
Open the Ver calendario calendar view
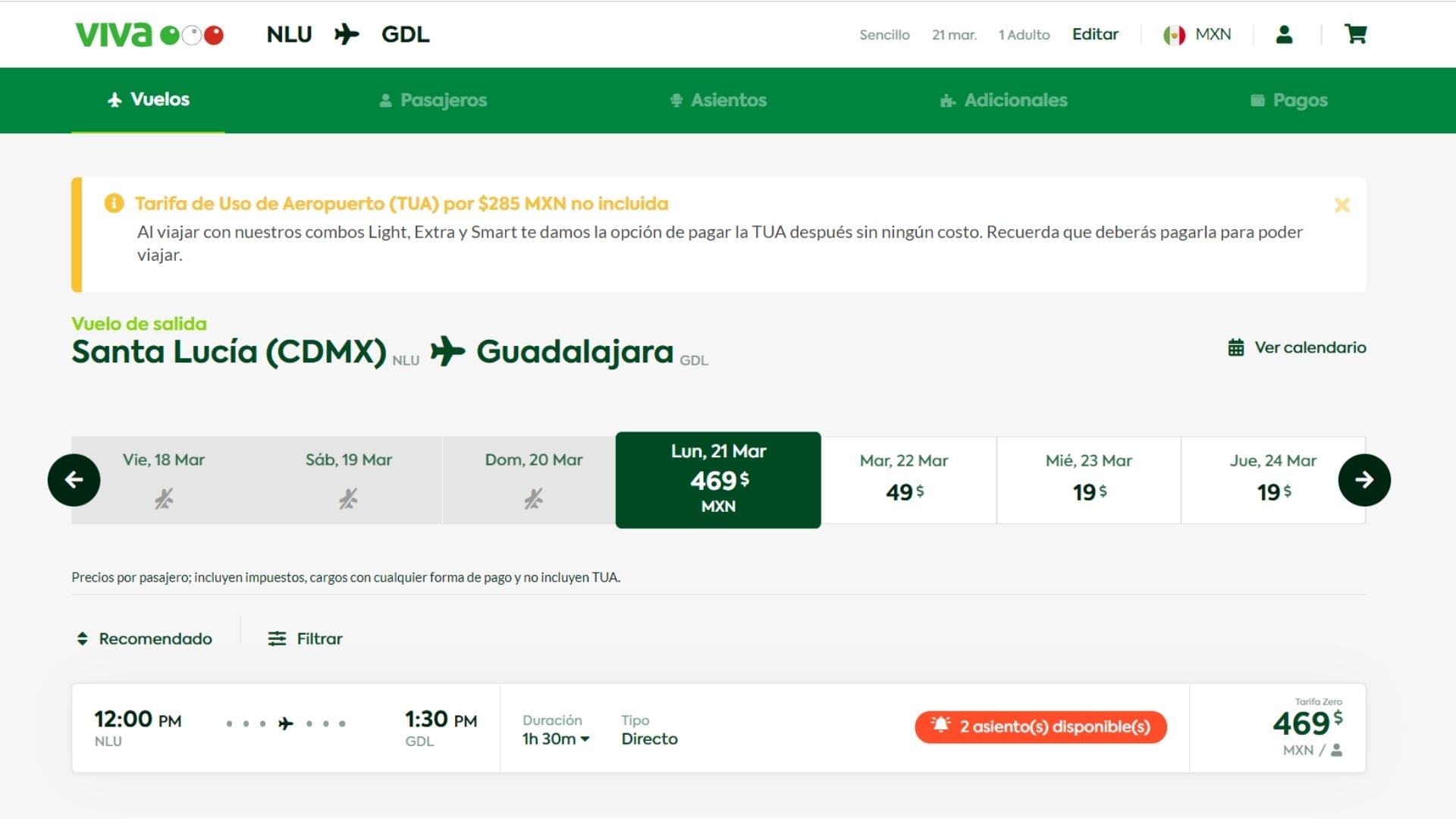[x=1298, y=347]
